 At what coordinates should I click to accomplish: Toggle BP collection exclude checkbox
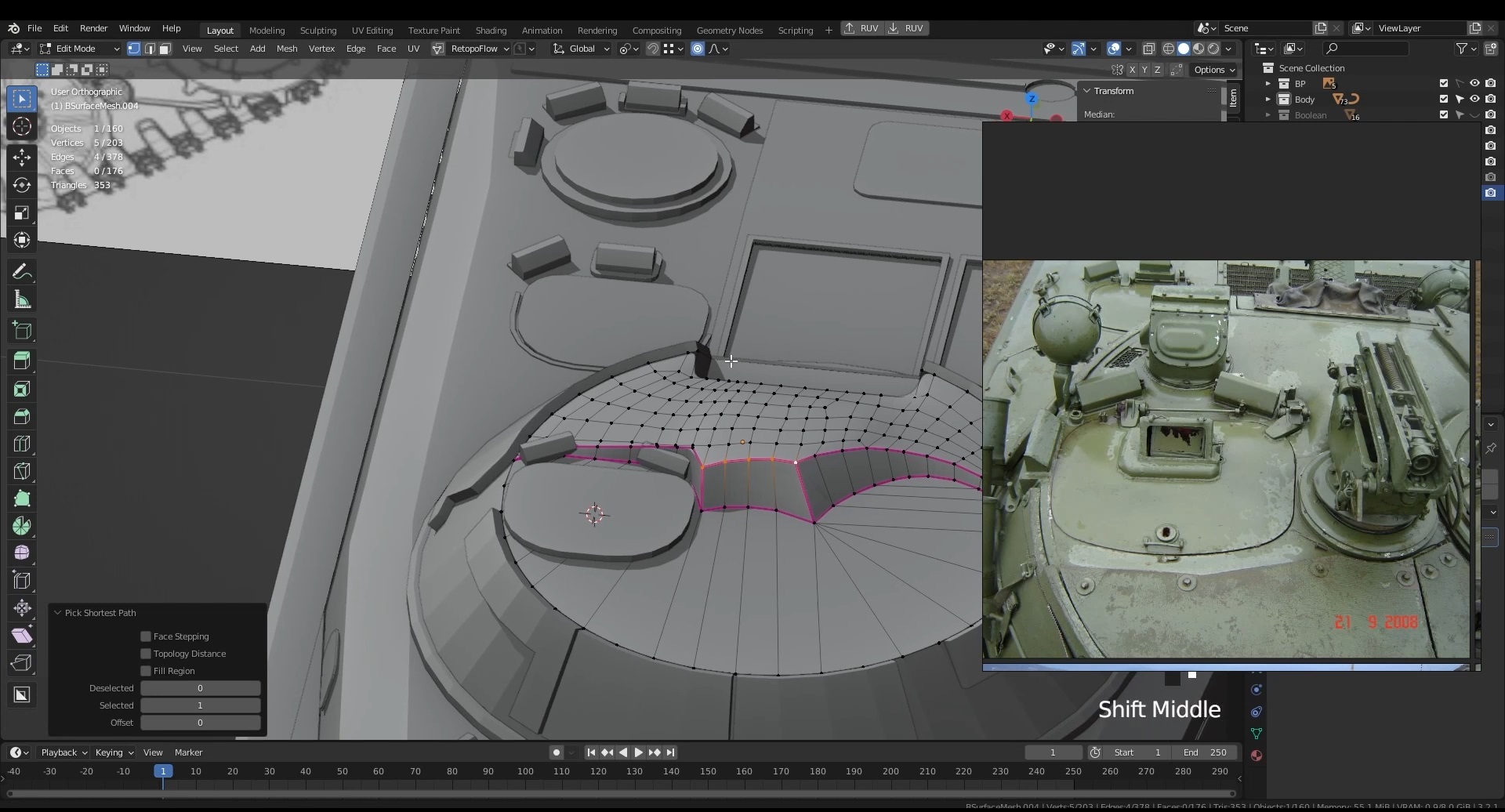click(x=1444, y=83)
